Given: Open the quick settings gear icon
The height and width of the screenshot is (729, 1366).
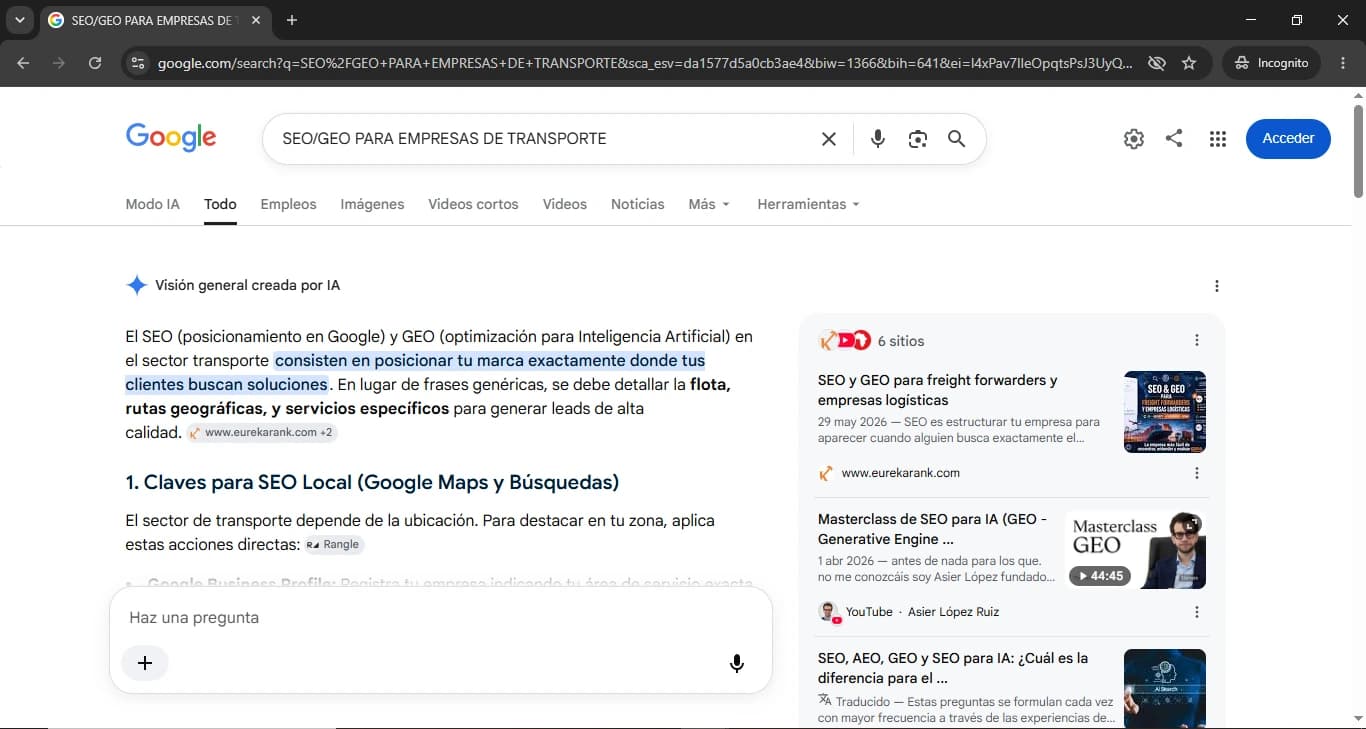Looking at the screenshot, I should coord(1133,139).
